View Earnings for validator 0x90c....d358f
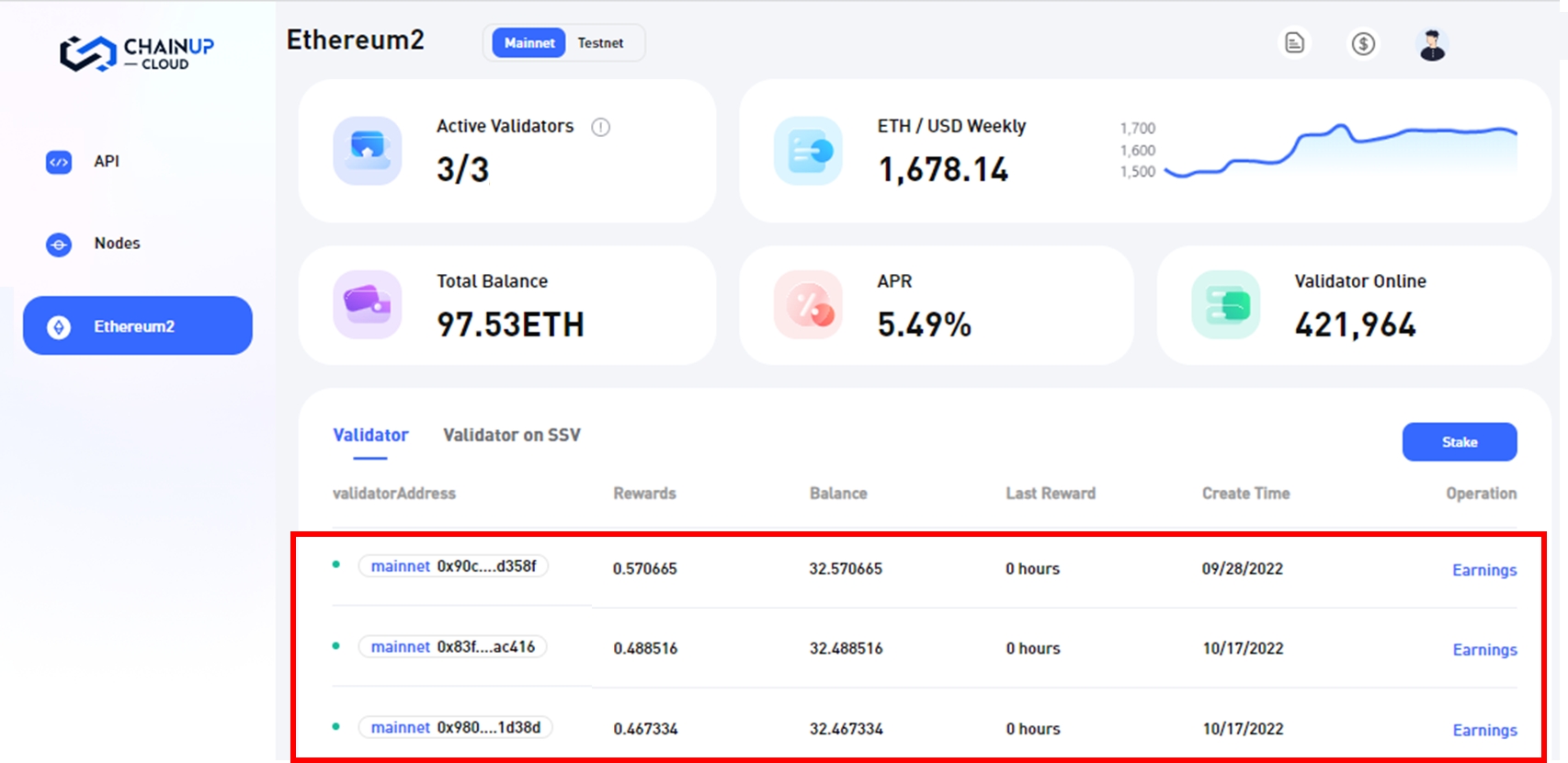This screenshot has width=1568, height=763. [1483, 570]
